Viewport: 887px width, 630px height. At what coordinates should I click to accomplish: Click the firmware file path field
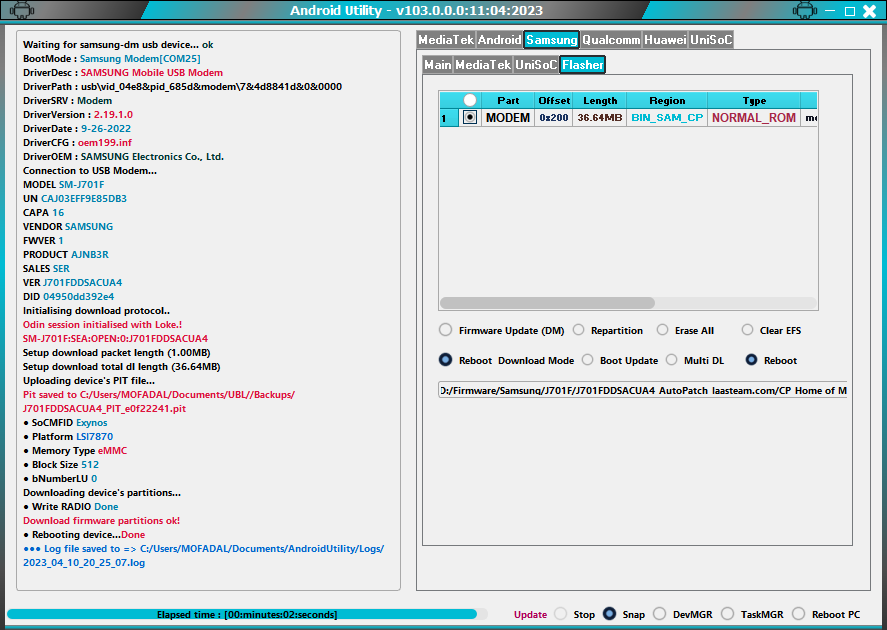click(x=643, y=390)
